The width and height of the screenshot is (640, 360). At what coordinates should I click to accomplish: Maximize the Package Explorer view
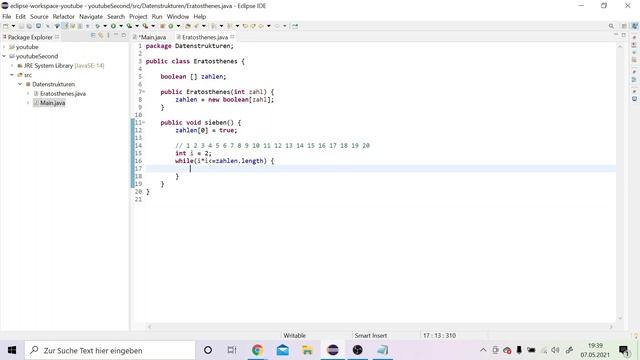tap(124, 36)
